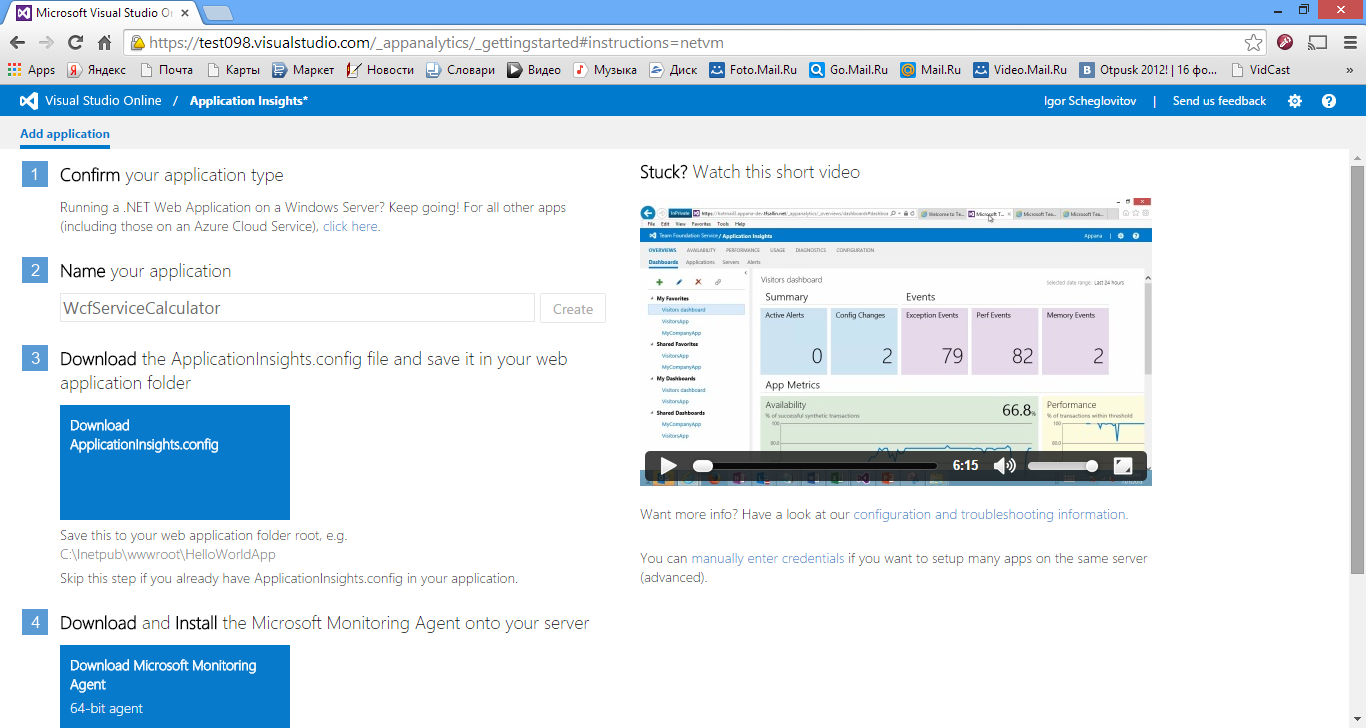Viewport: 1366px width, 728px height.
Task: Bookmark this page with the star icon
Action: 1253,43
